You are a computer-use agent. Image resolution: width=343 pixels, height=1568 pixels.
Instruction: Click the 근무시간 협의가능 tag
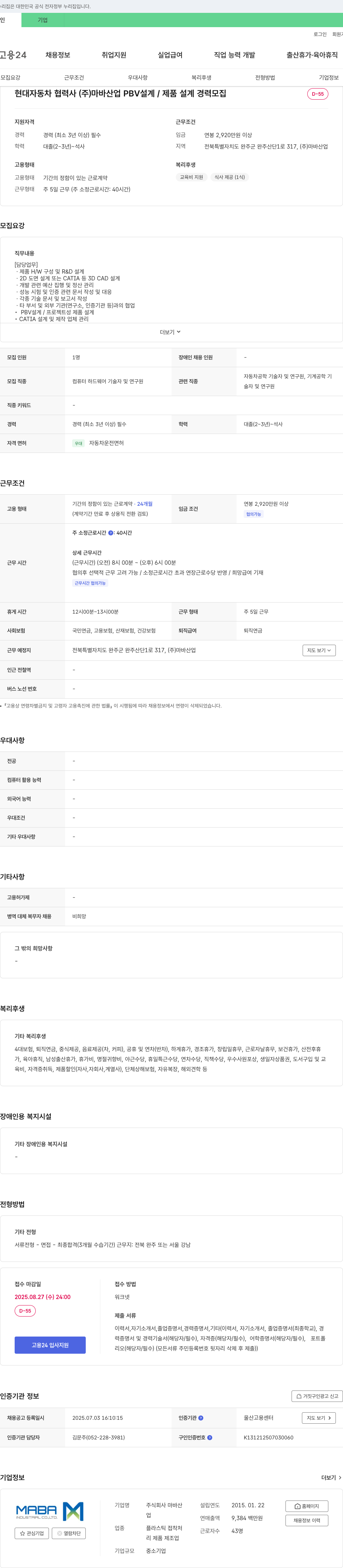click(90, 583)
